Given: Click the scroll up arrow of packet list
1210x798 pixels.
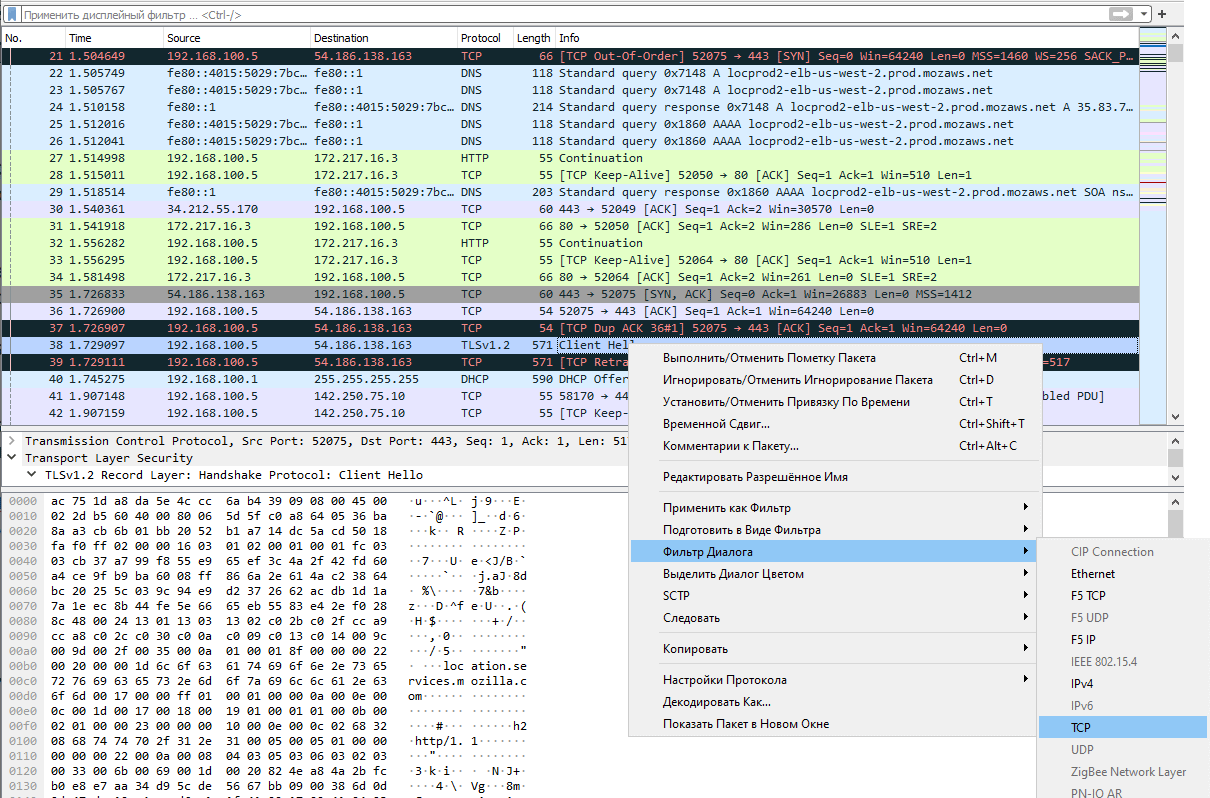Looking at the screenshot, I should pos(1176,37).
